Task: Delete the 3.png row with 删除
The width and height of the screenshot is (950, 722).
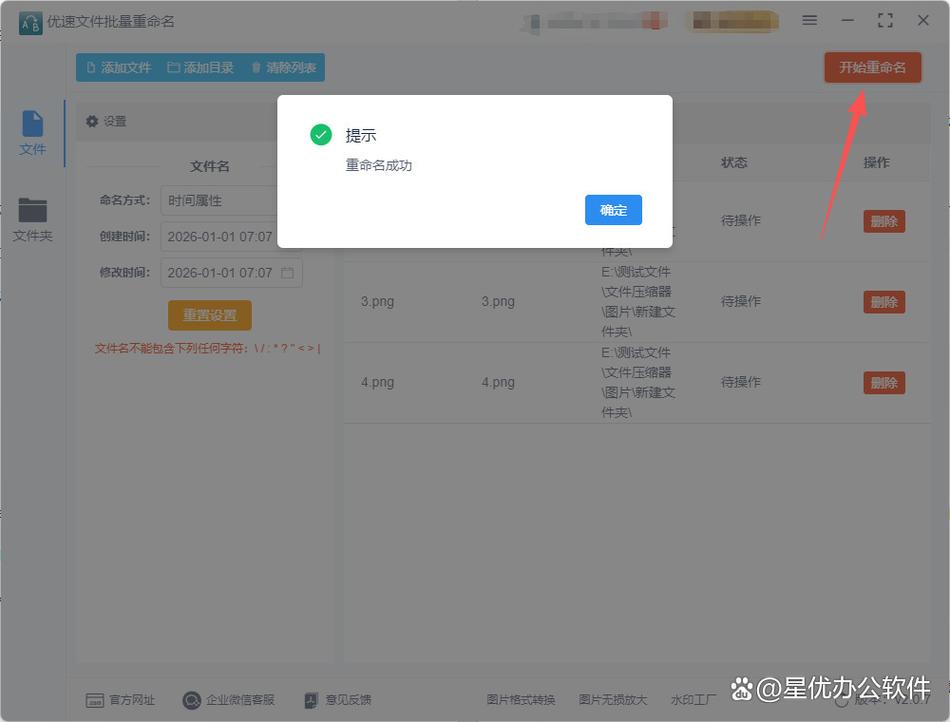Action: (x=884, y=302)
